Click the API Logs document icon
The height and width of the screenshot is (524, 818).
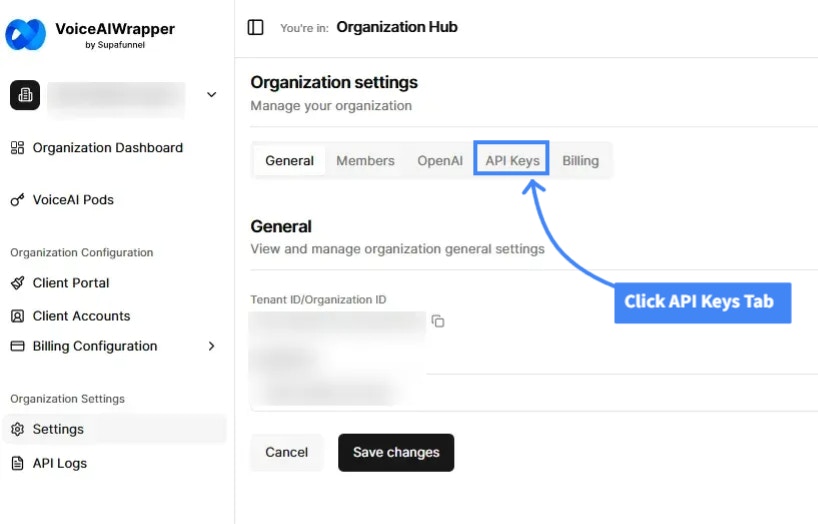(17, 463)
